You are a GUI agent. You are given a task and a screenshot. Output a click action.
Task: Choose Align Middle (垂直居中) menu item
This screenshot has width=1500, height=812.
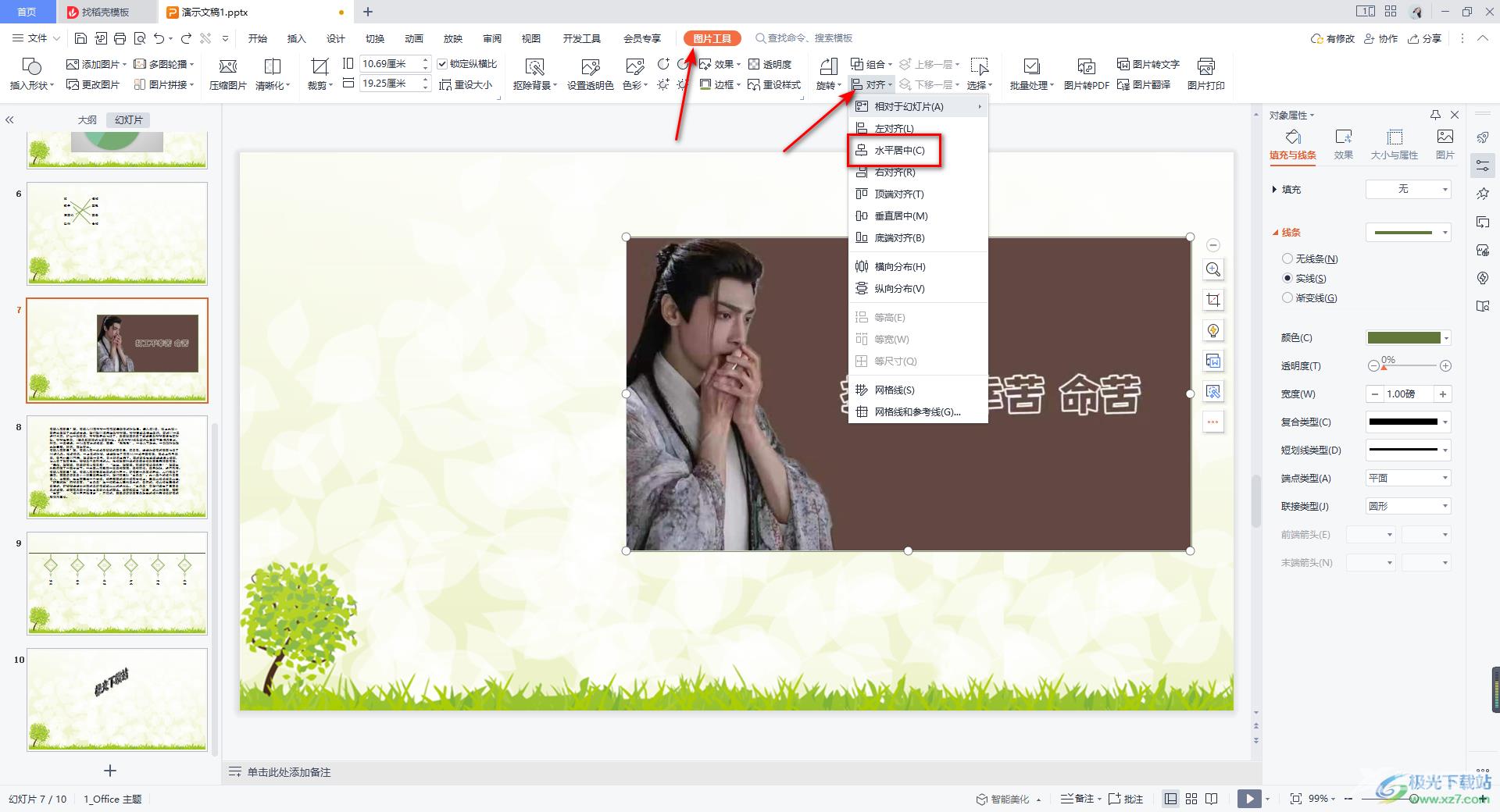coord(918,215)
